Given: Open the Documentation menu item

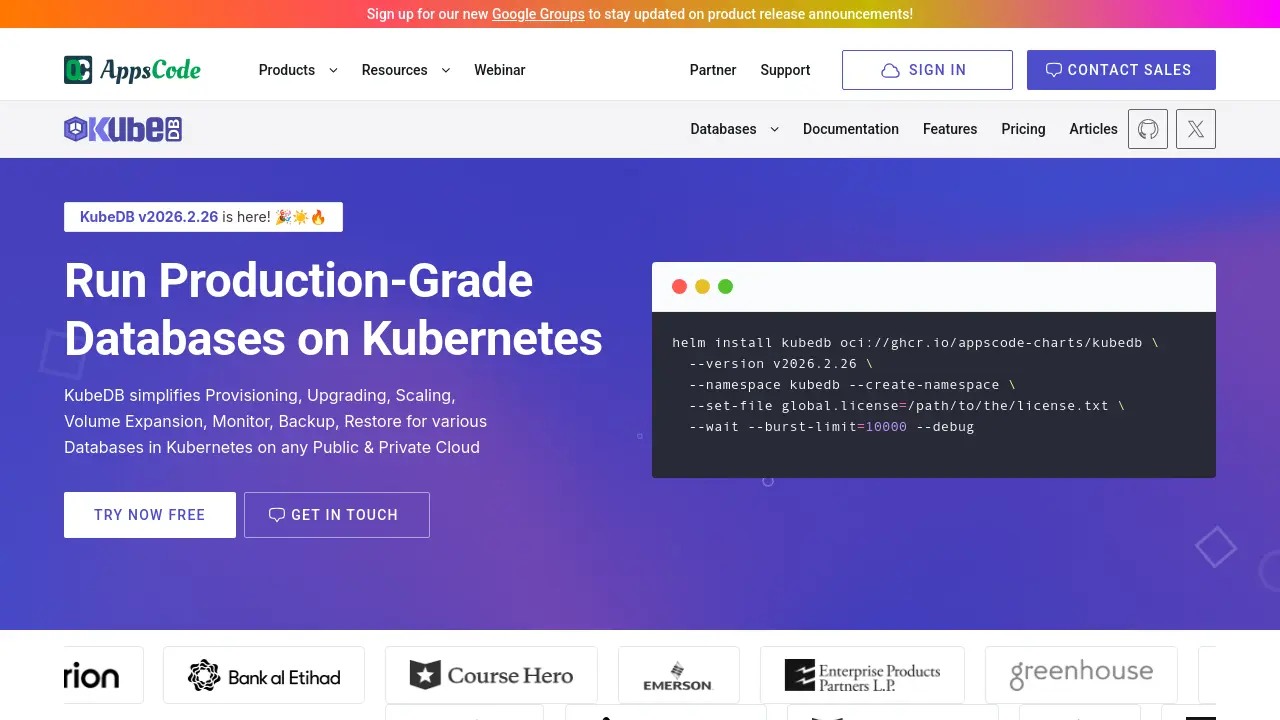Looking at the screenshot, I should pos(851,129).
